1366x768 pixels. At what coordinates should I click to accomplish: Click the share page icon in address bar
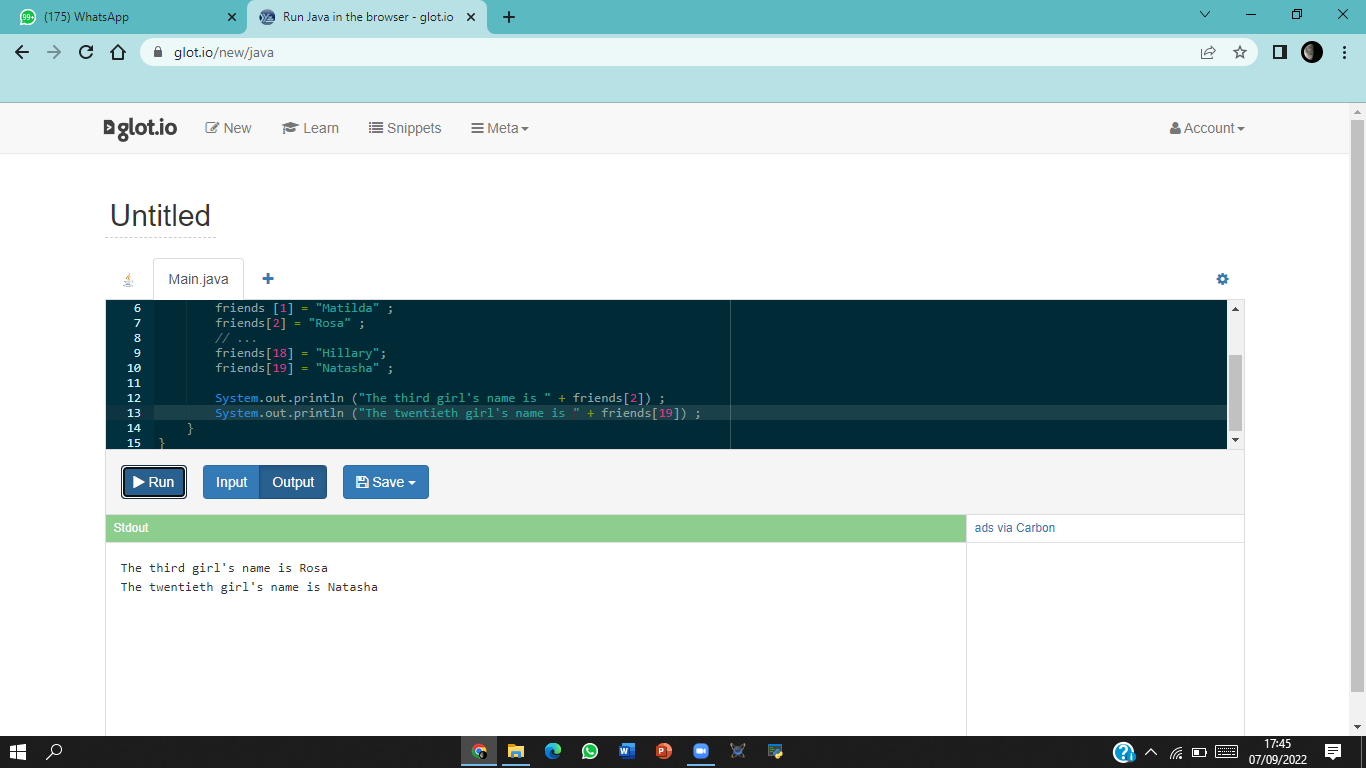(1208, 52)
